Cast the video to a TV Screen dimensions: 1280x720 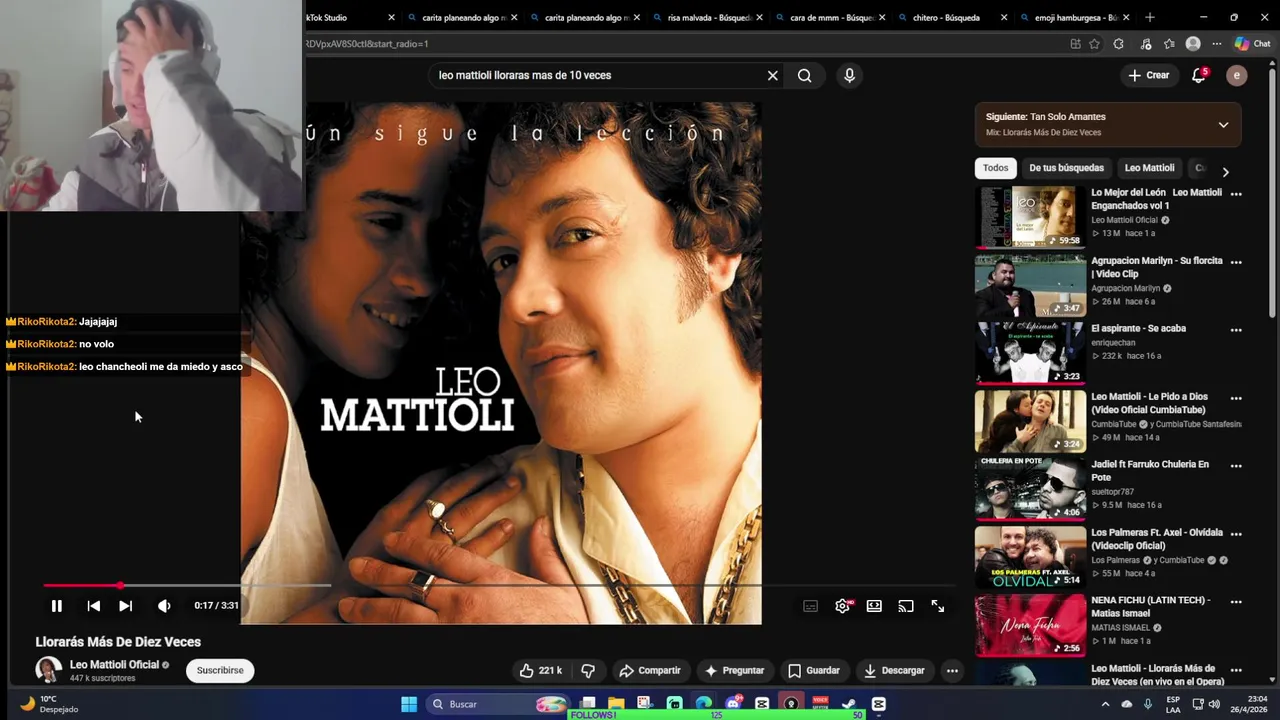[906, 606]
